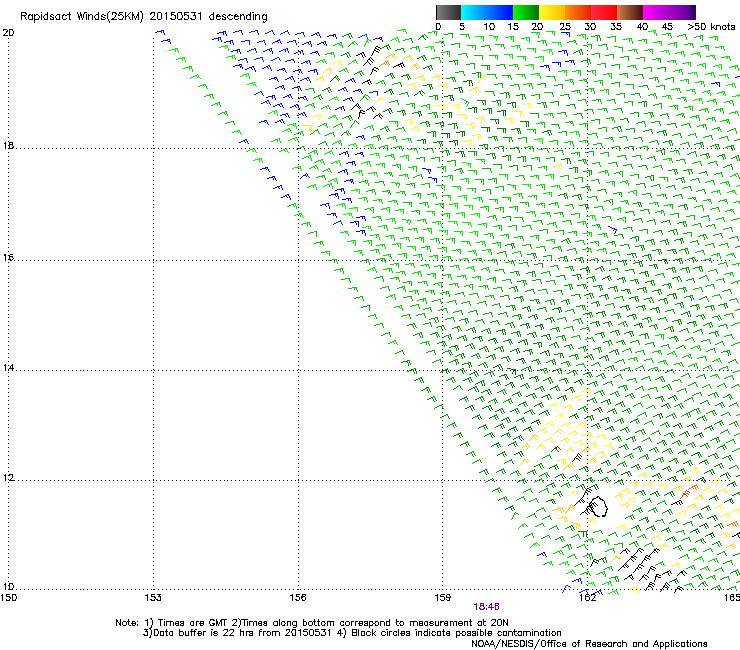Select the gray 0-5 knots legend segment
The width and height of the screenshot is (740, 650).
click(448, 12)
